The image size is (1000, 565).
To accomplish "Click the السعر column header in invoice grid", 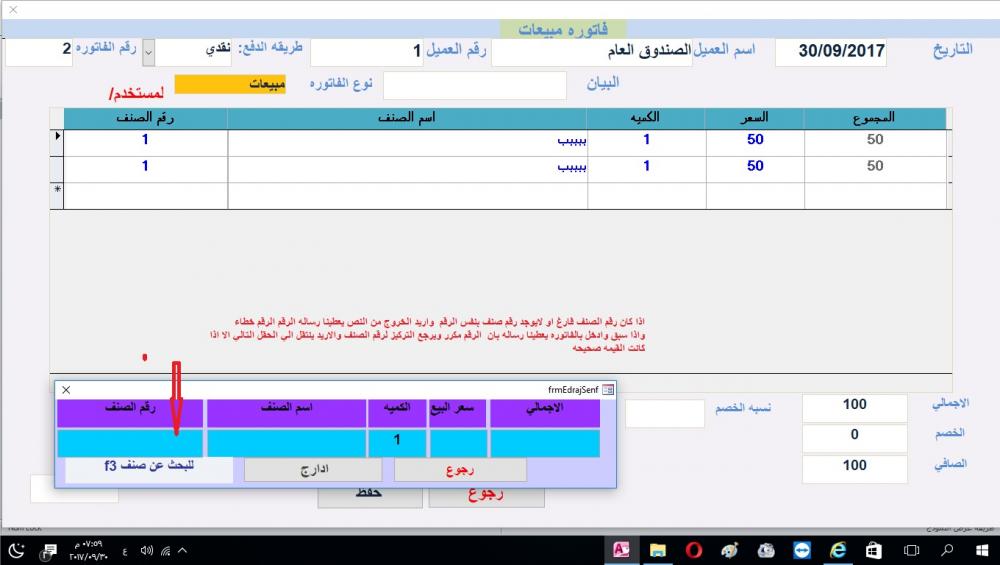I will pos(754,119).
